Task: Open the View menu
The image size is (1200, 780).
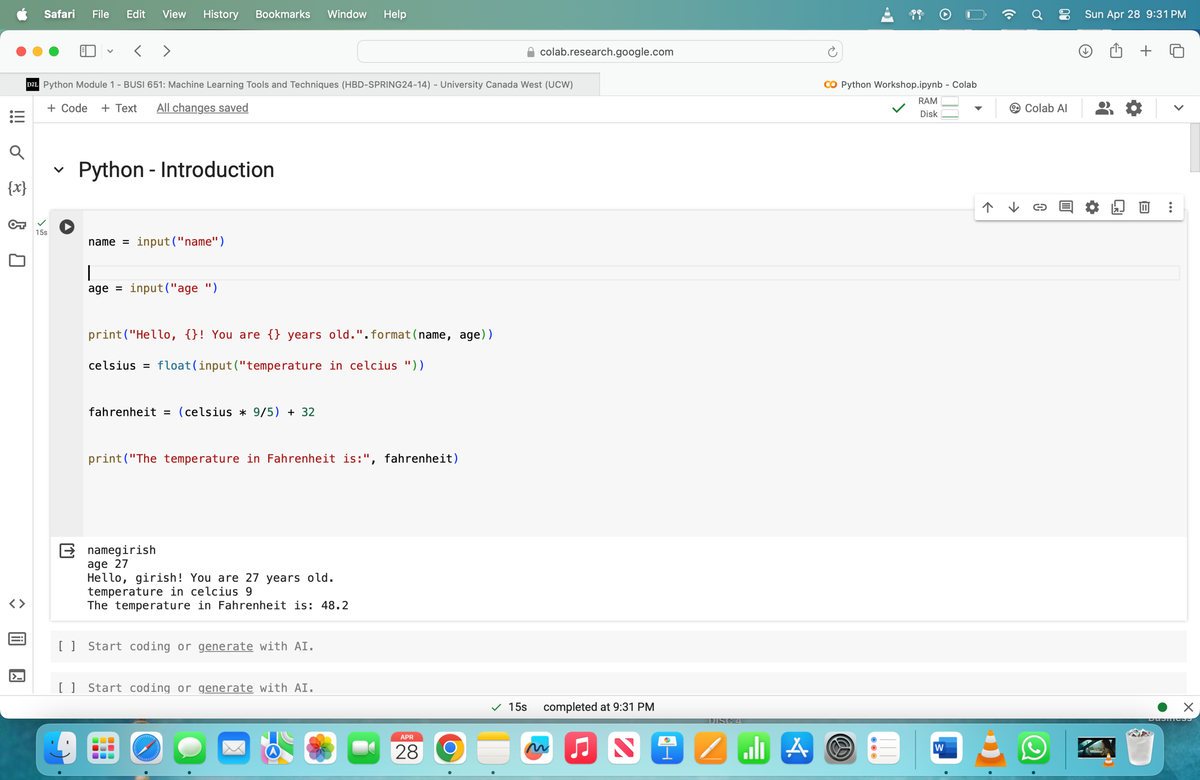Action: (174, 14)
